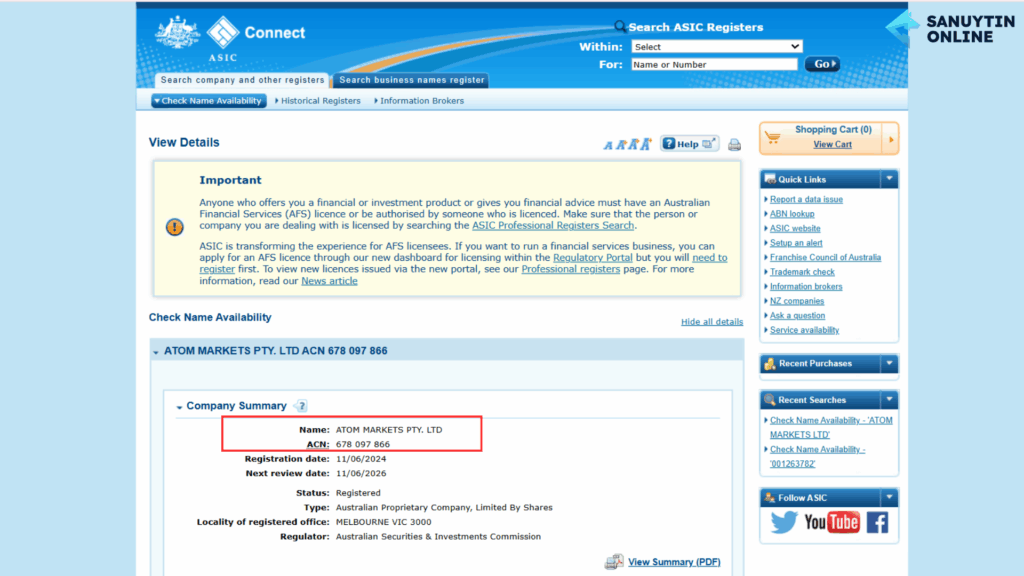
Task: Visit the ASIC website quick link
Action: point(795,228)
